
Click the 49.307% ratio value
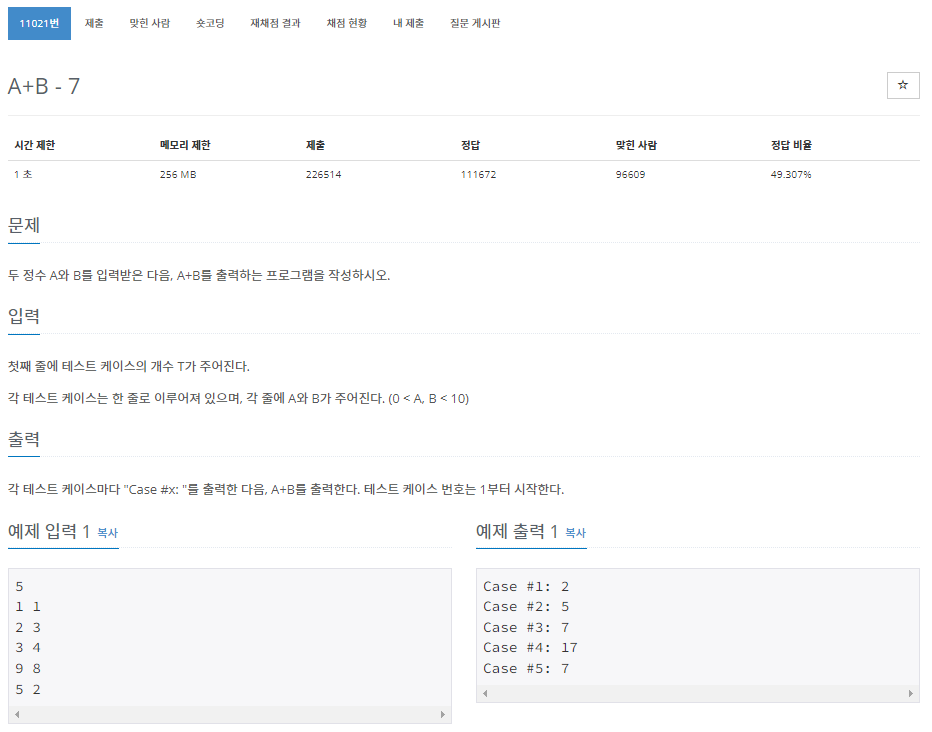point(791,175)
